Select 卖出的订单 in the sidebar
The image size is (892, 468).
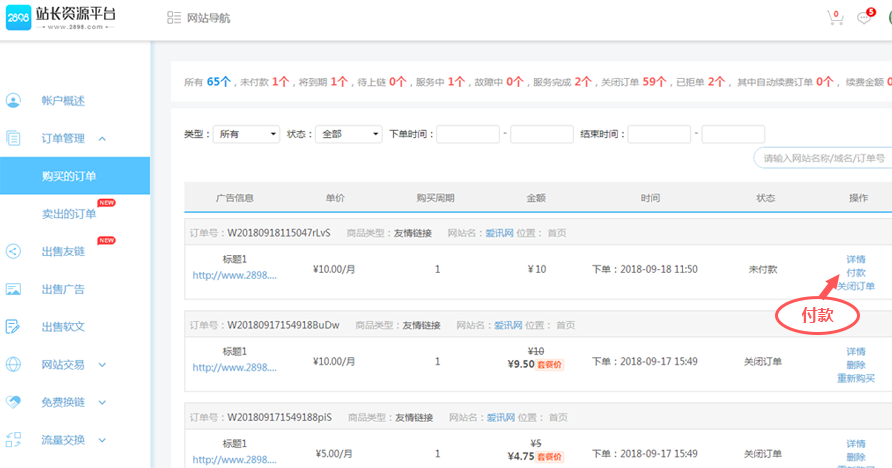(69, 214)
